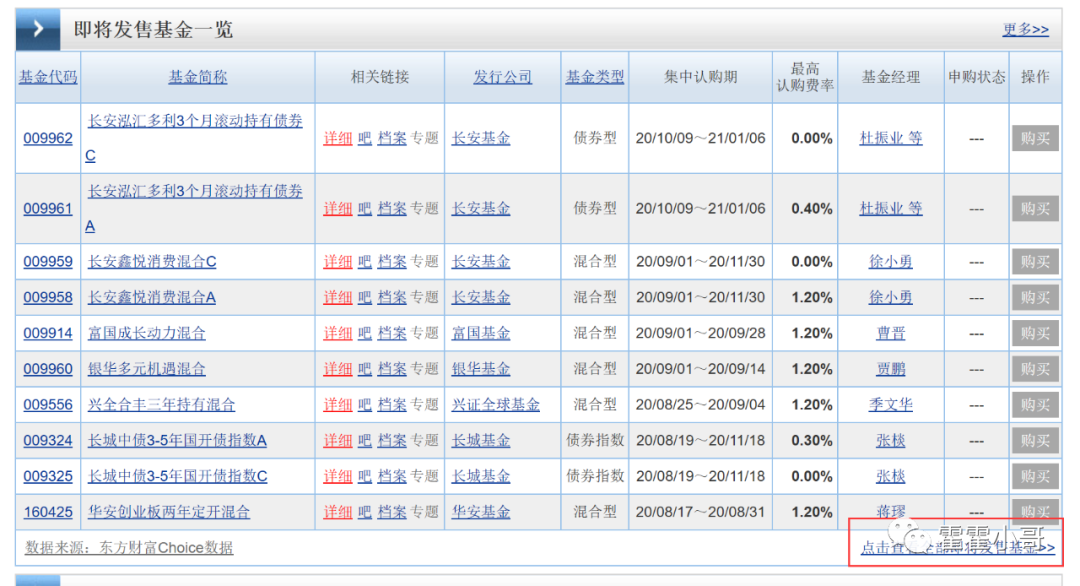
Task: Open fund code 009962
Action: [48, 138]
